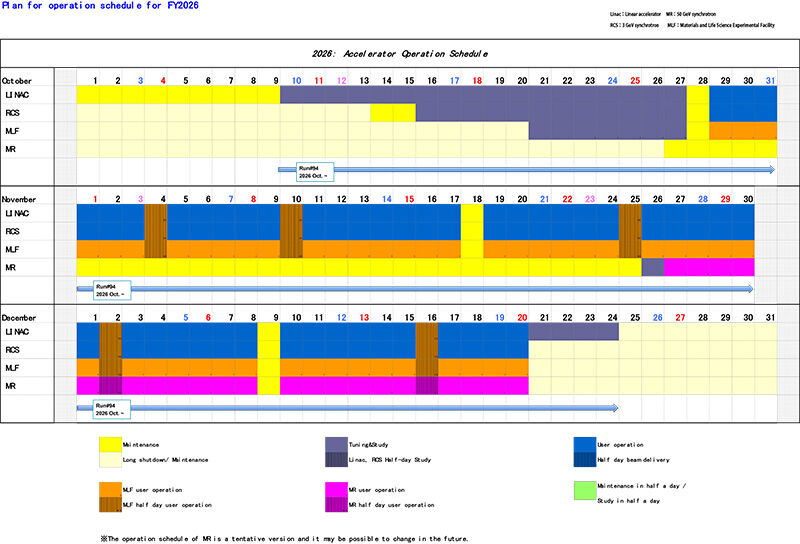Click the green Maintenance in half a day swatch
This screenshot has width=800, height=544.
[x=585, y=490]
